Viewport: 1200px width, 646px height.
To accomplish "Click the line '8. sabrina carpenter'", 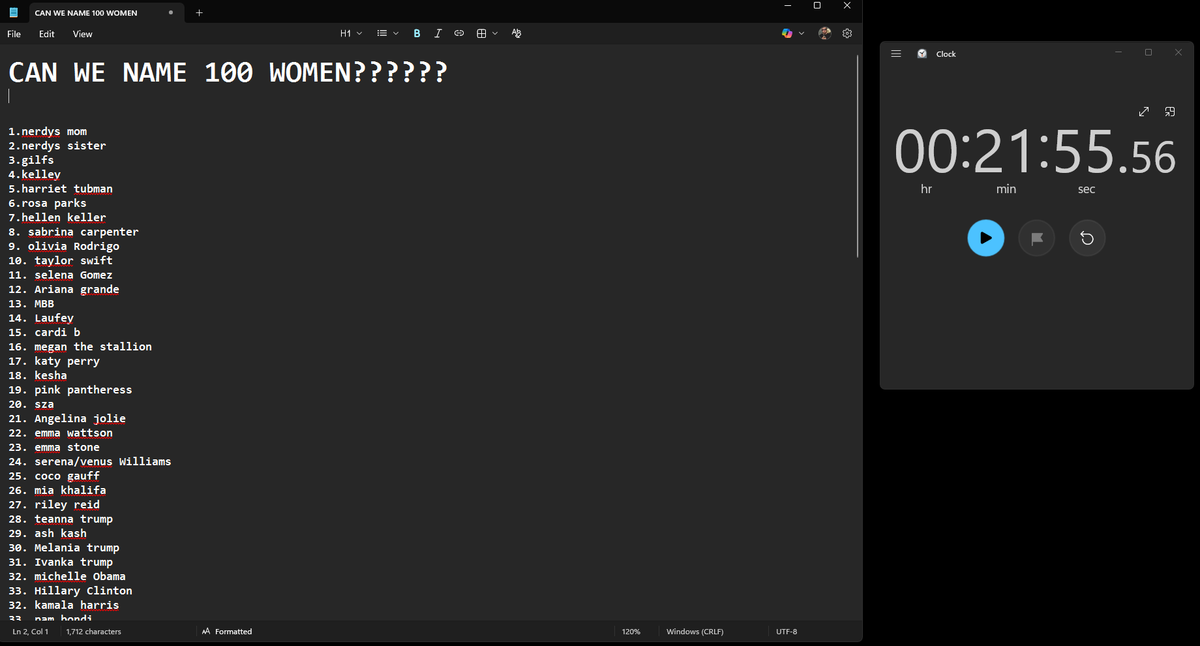I will (73, 232).
